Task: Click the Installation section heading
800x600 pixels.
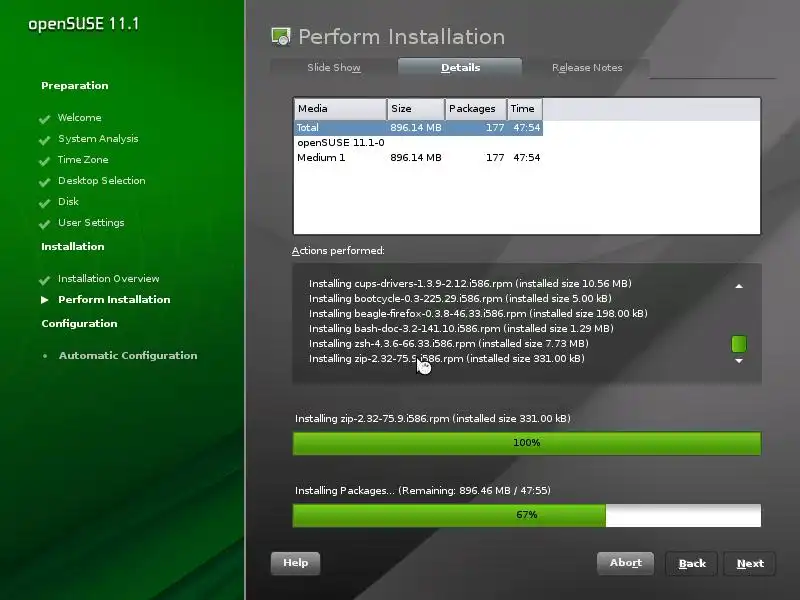Action: (72, 246)
